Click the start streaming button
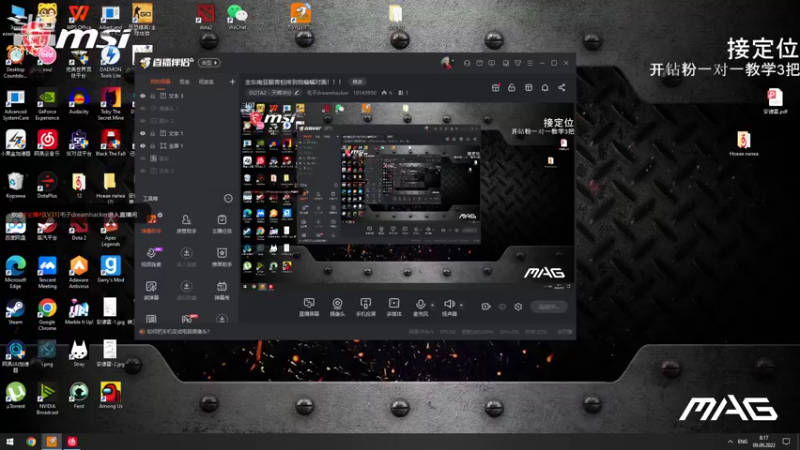The image size is (800, 450). point(549,307)
